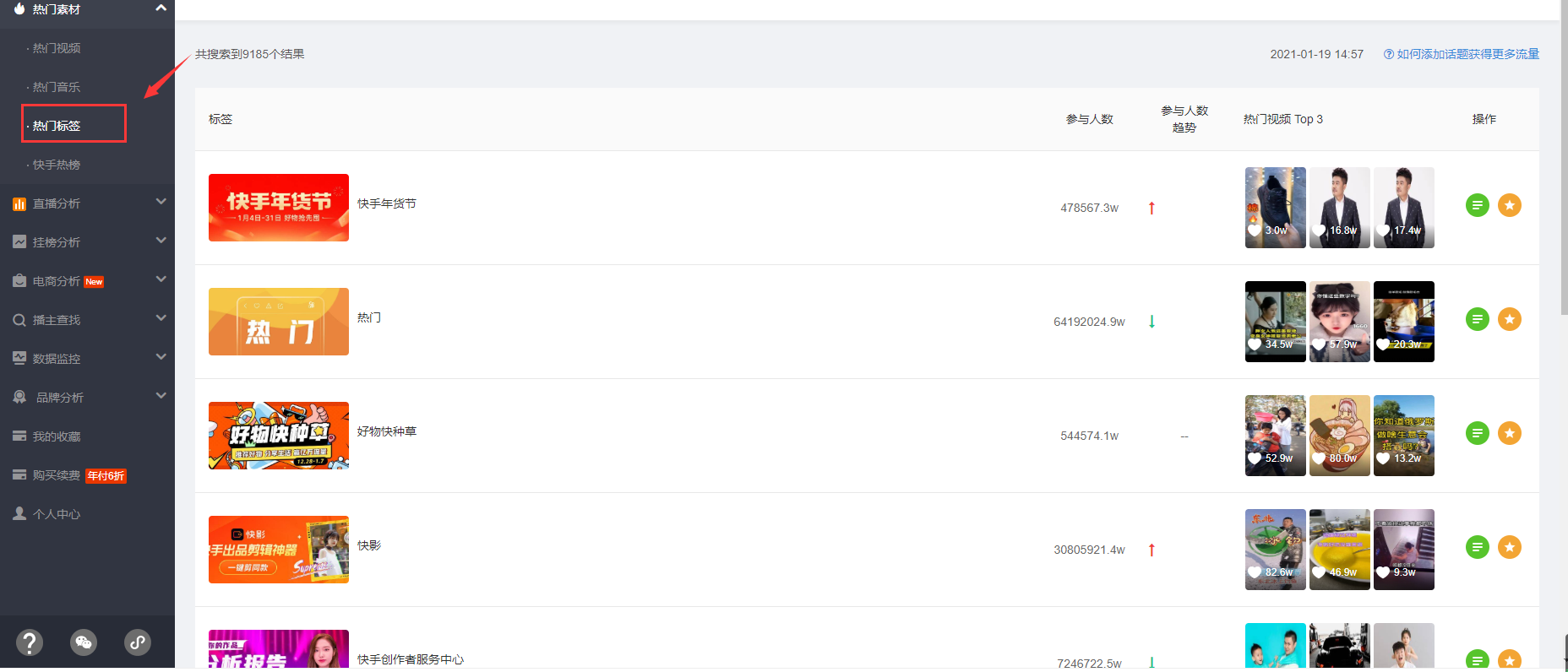This screenshot has height=672, width=1568.
Task: Click the 直播分析 bar chart icon
Action: tap(19, 203)
